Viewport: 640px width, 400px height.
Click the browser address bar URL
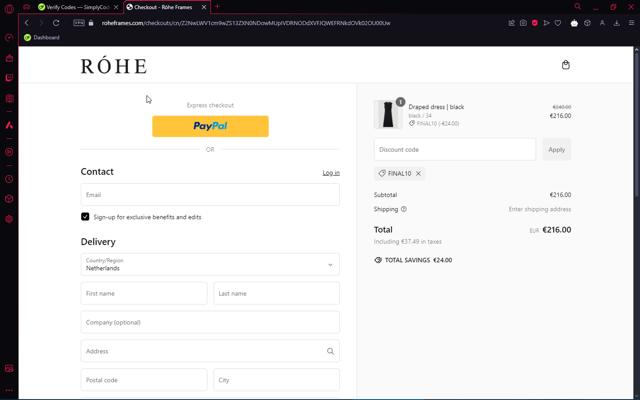click(x=246, y=23)
